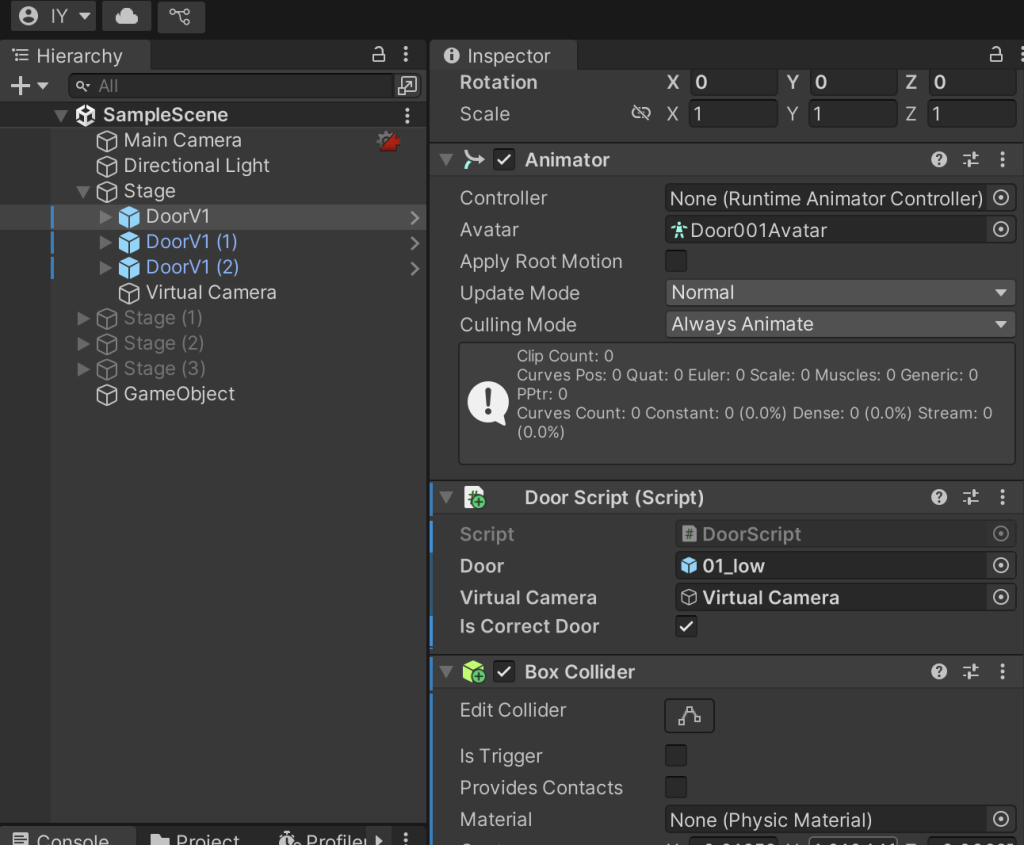Enable Apply Root Motion

click(676, 261)
